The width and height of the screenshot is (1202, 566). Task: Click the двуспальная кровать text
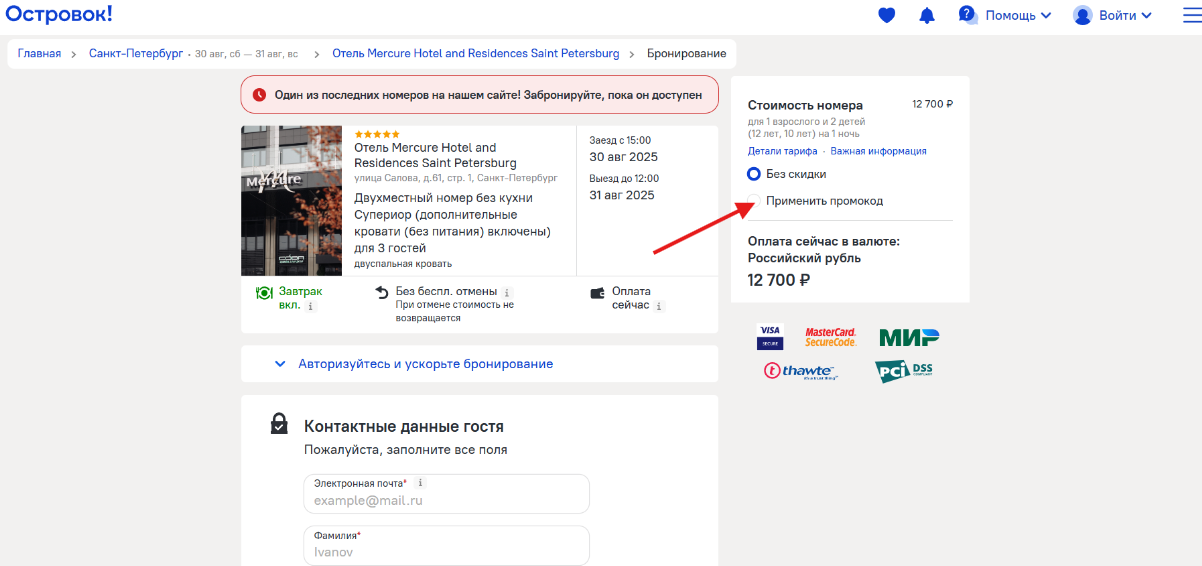(403, 264)
